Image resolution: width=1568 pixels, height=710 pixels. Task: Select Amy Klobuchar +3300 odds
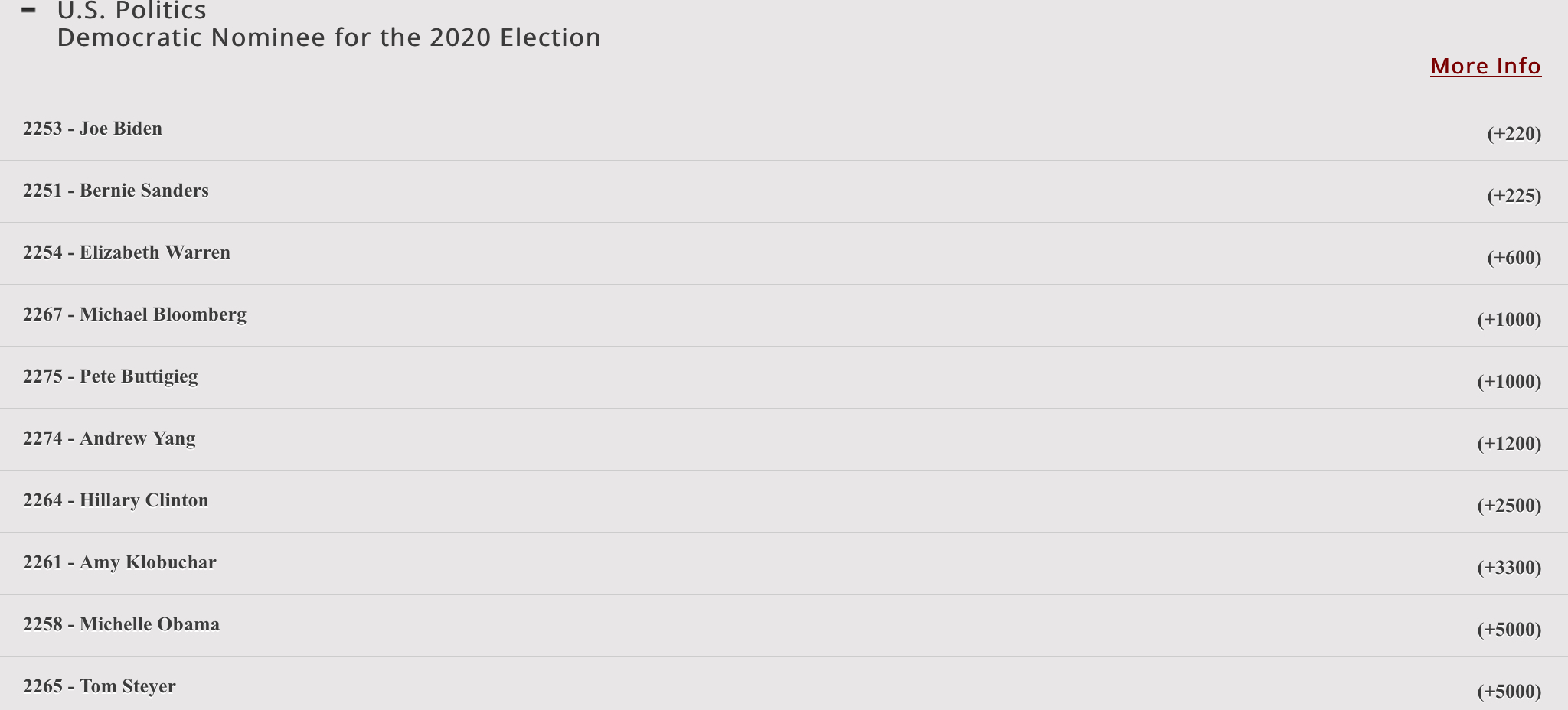[x=1509, y=568]
